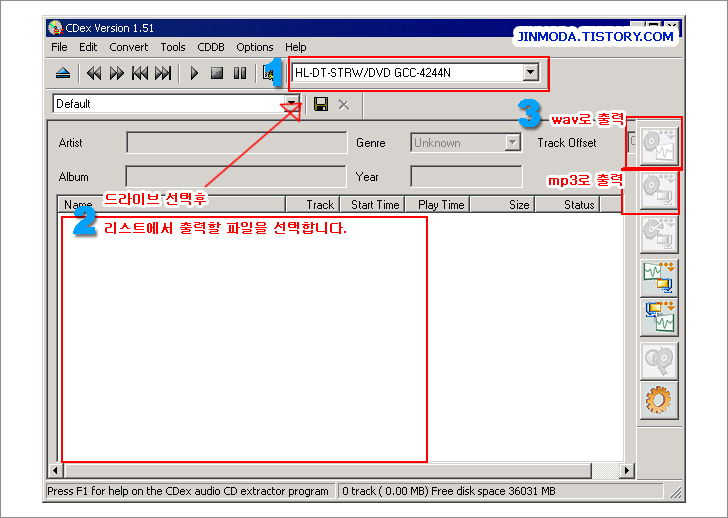
Task: Extract CD tracks to WAV files icon
Action: 658,146
